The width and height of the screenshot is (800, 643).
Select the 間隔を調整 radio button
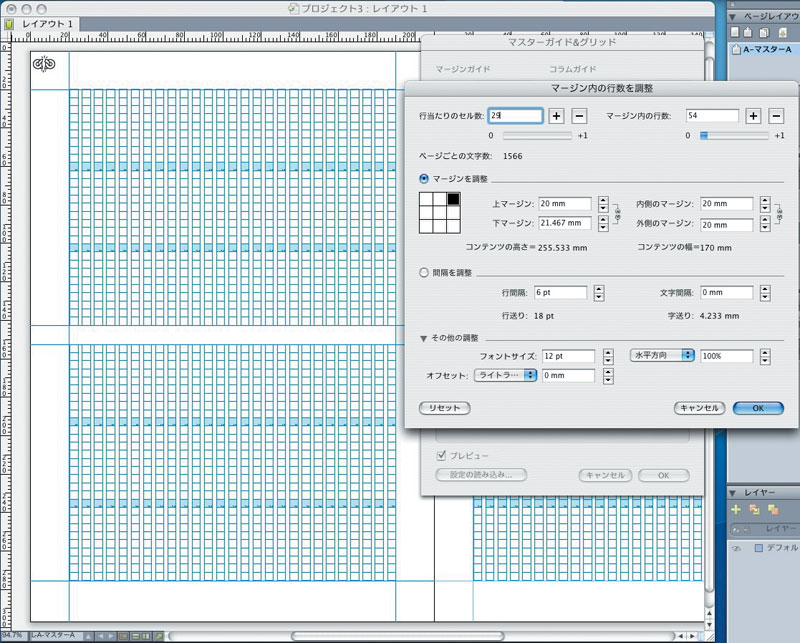click(x=425, y=272)
